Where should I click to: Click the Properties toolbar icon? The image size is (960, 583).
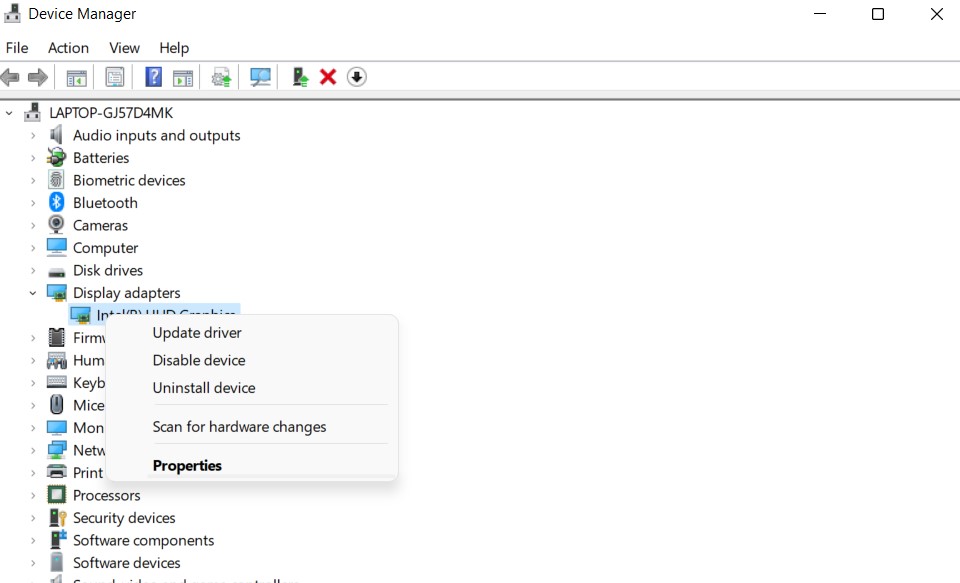[115, 77]
